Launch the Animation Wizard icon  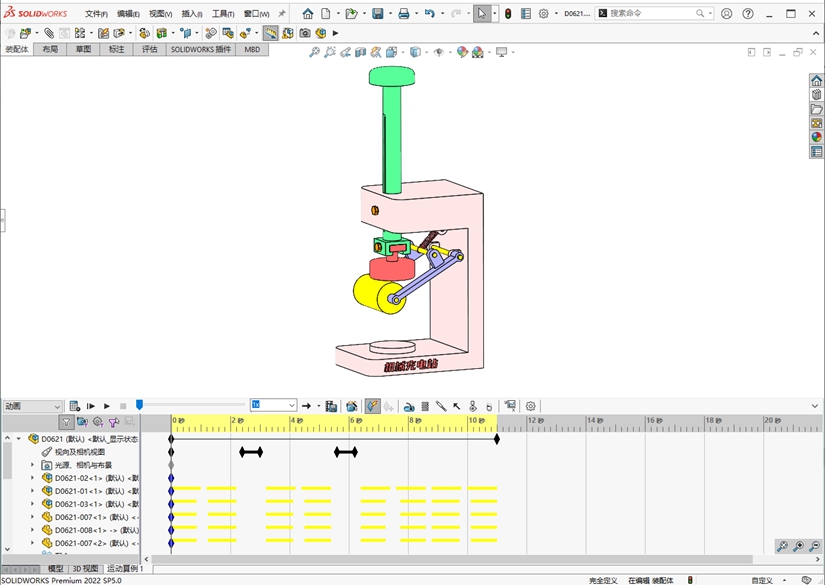point(352,406)
